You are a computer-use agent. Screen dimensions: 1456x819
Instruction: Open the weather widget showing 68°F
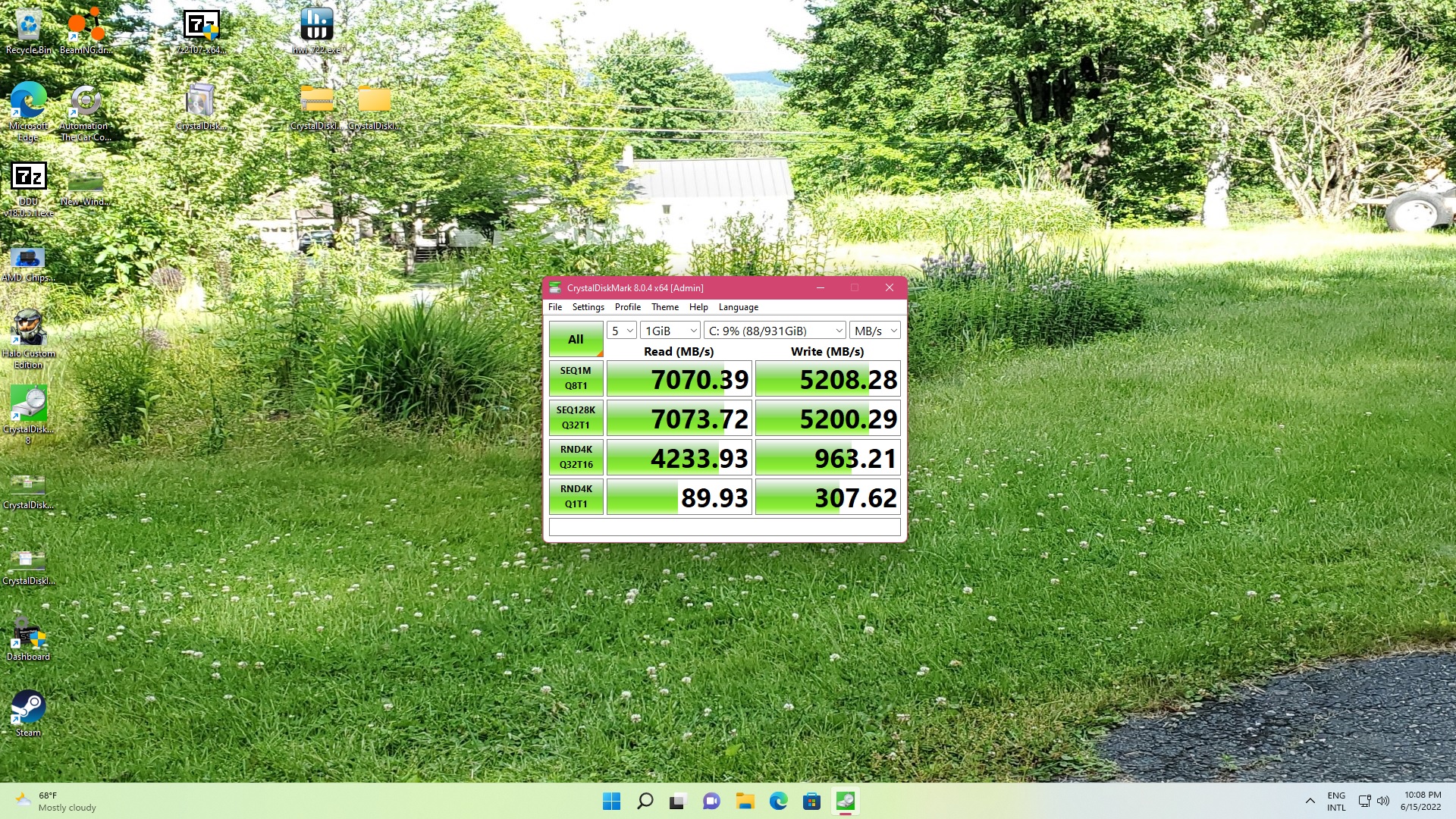[56, 801]
